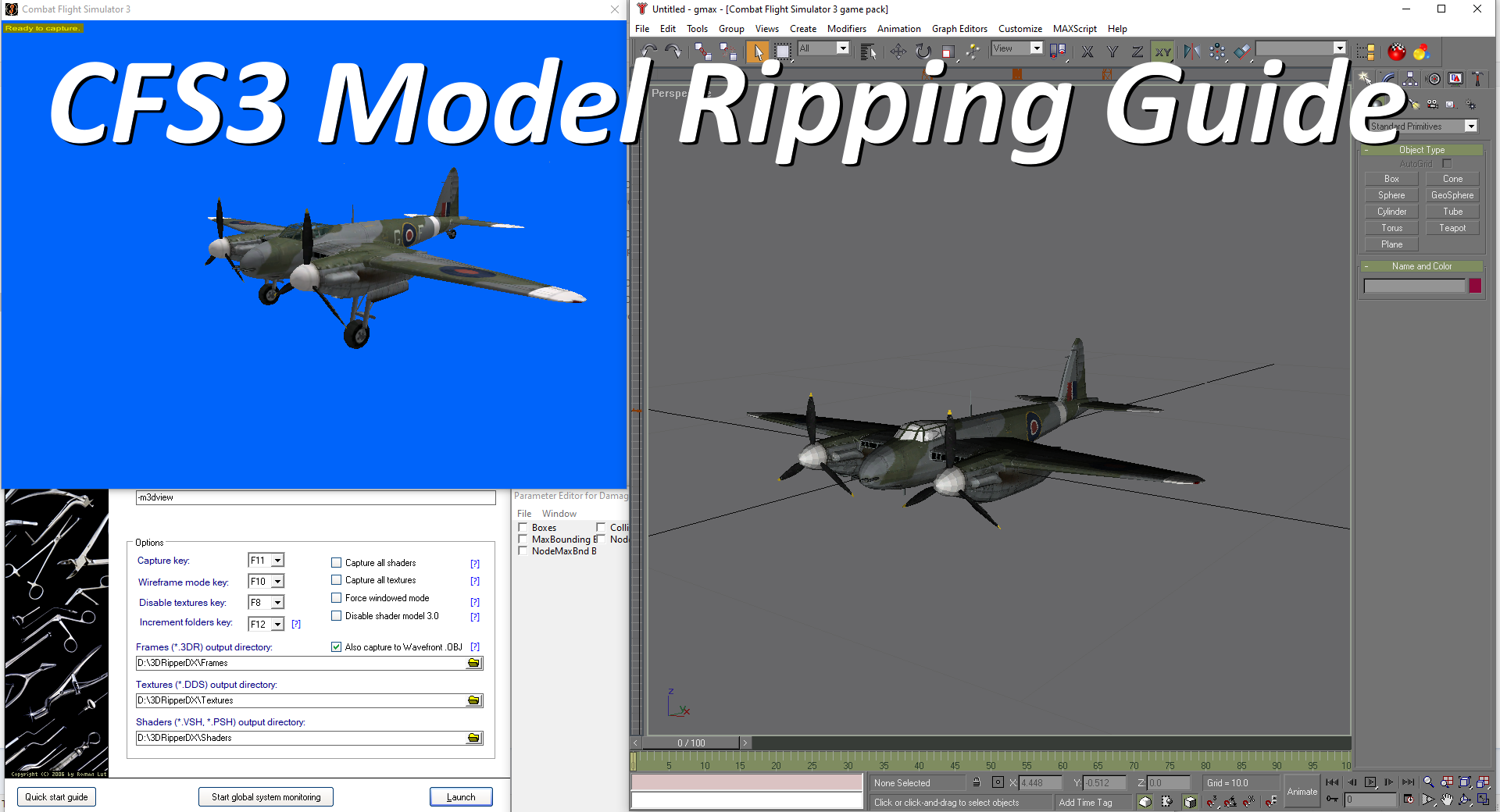
Task: Open the Capture key F11 dropdown
Action: (277, 561)
